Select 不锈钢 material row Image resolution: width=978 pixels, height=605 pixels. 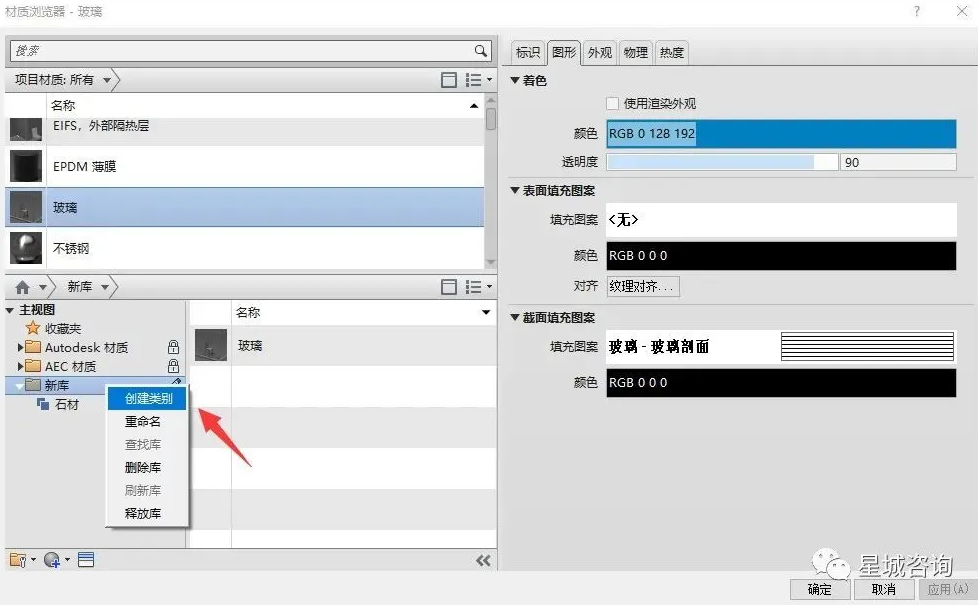pyautogui.click(x=244, y=248)
